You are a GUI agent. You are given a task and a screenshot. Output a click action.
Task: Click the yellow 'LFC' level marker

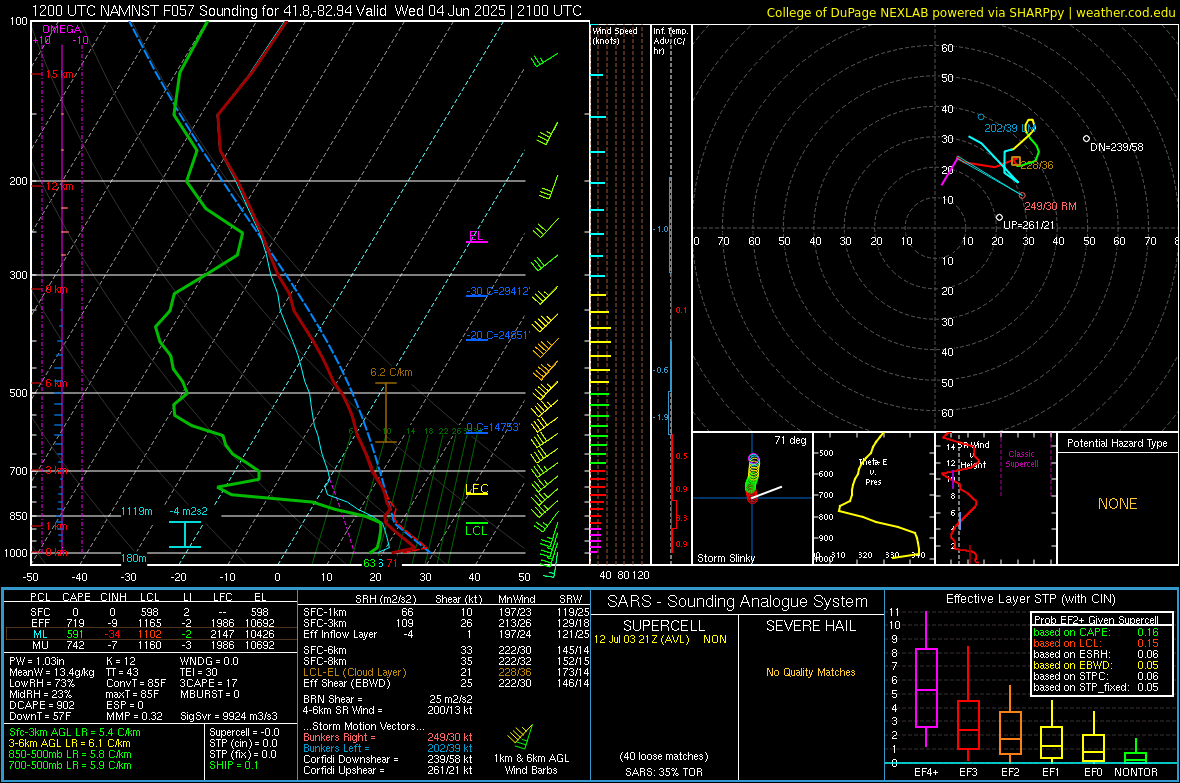point(476,489)
